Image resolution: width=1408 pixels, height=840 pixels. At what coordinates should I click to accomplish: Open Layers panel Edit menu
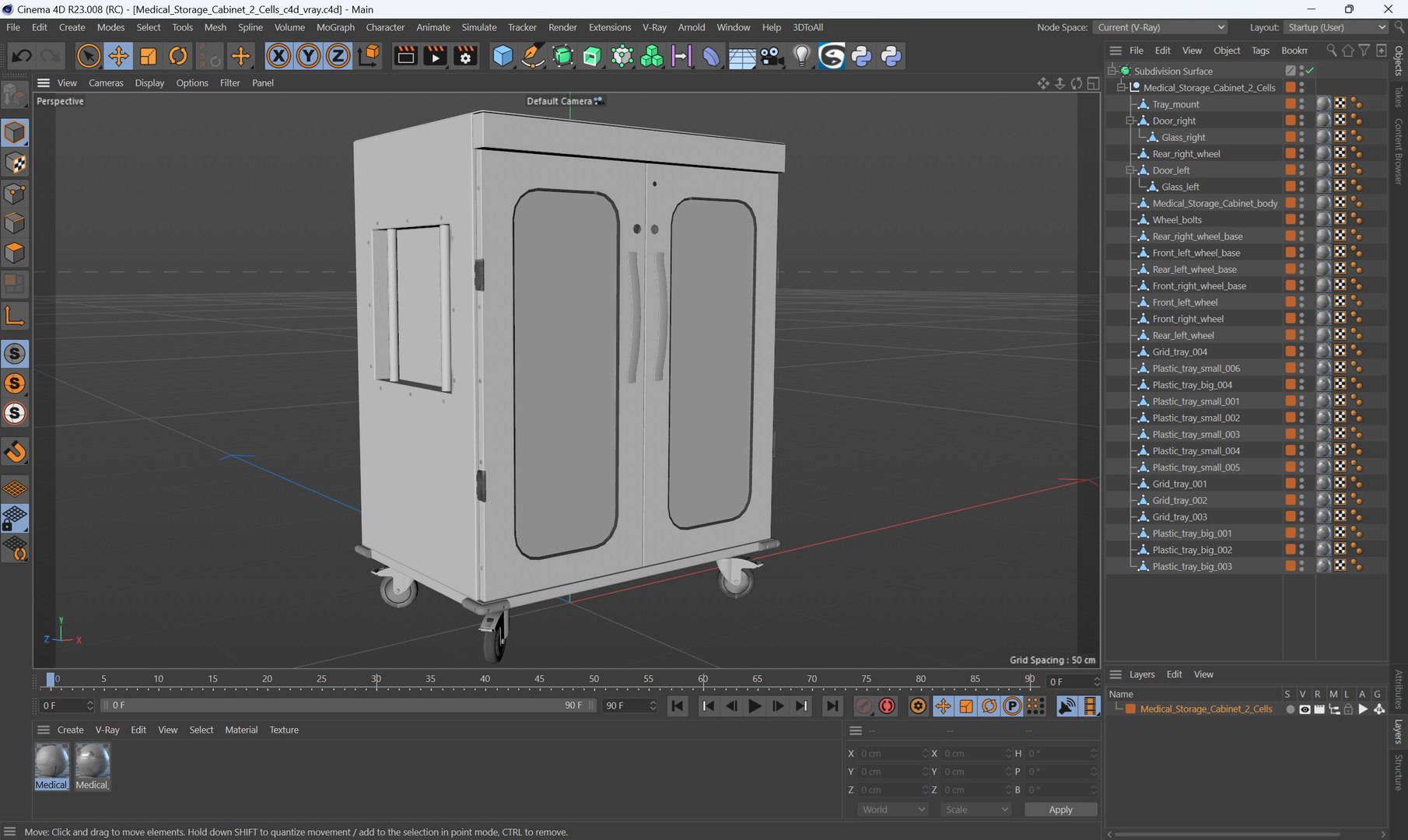click(x=1174, y=674)
